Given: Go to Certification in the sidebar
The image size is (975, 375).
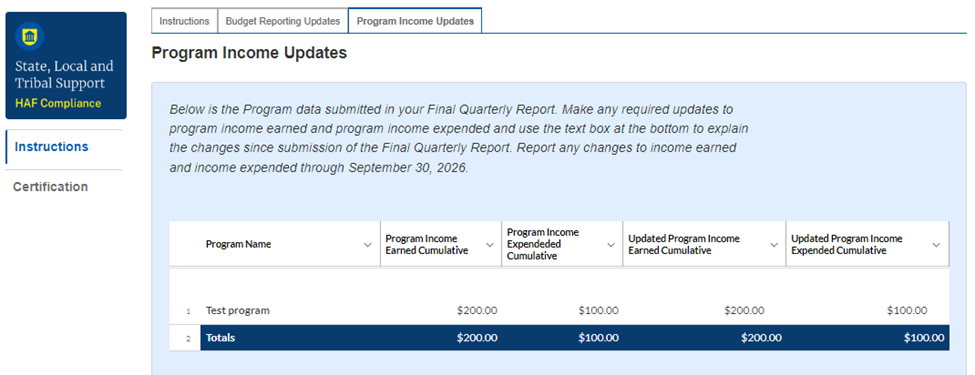Looking at the screenshot, I should click(x=50, y=187).
